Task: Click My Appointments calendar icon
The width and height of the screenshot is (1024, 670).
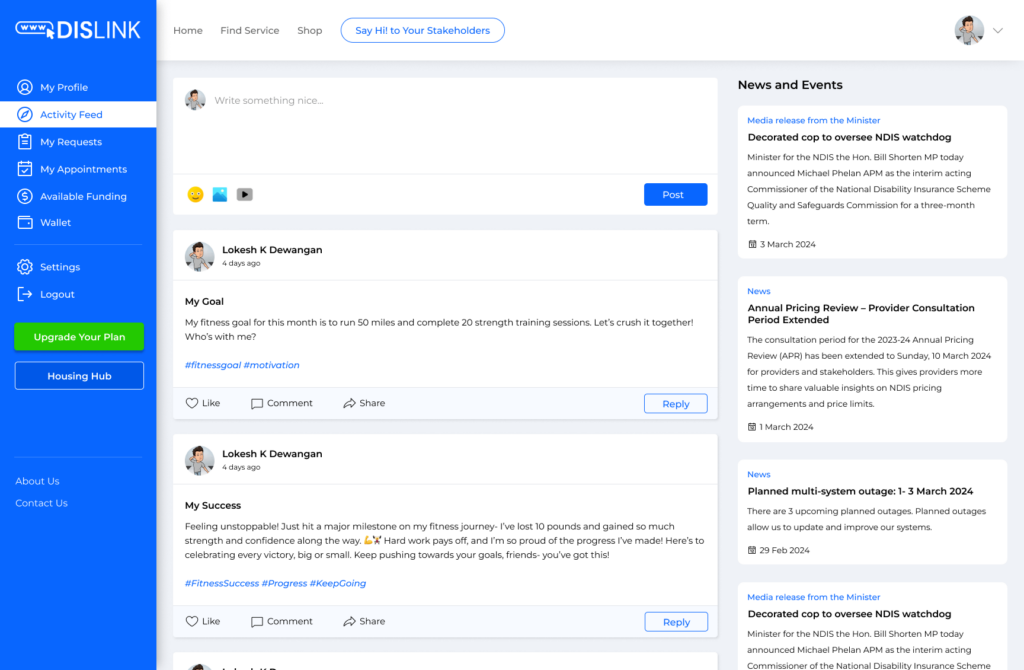Action: click(x=25, y=169)
